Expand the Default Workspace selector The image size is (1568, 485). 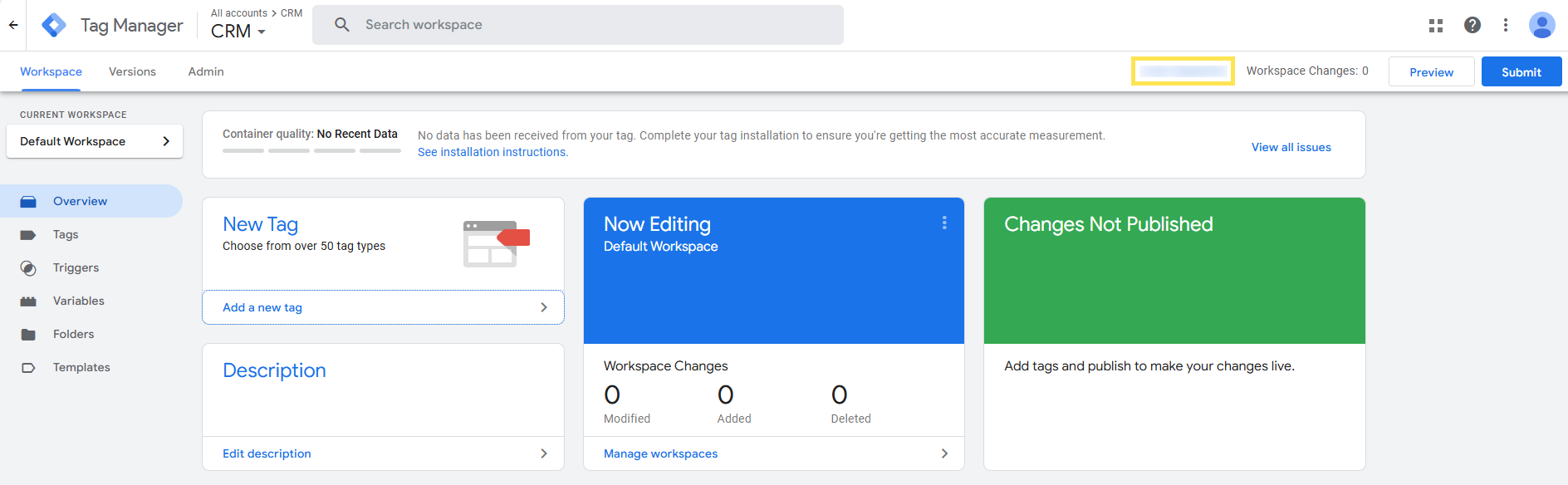point(95,141)
